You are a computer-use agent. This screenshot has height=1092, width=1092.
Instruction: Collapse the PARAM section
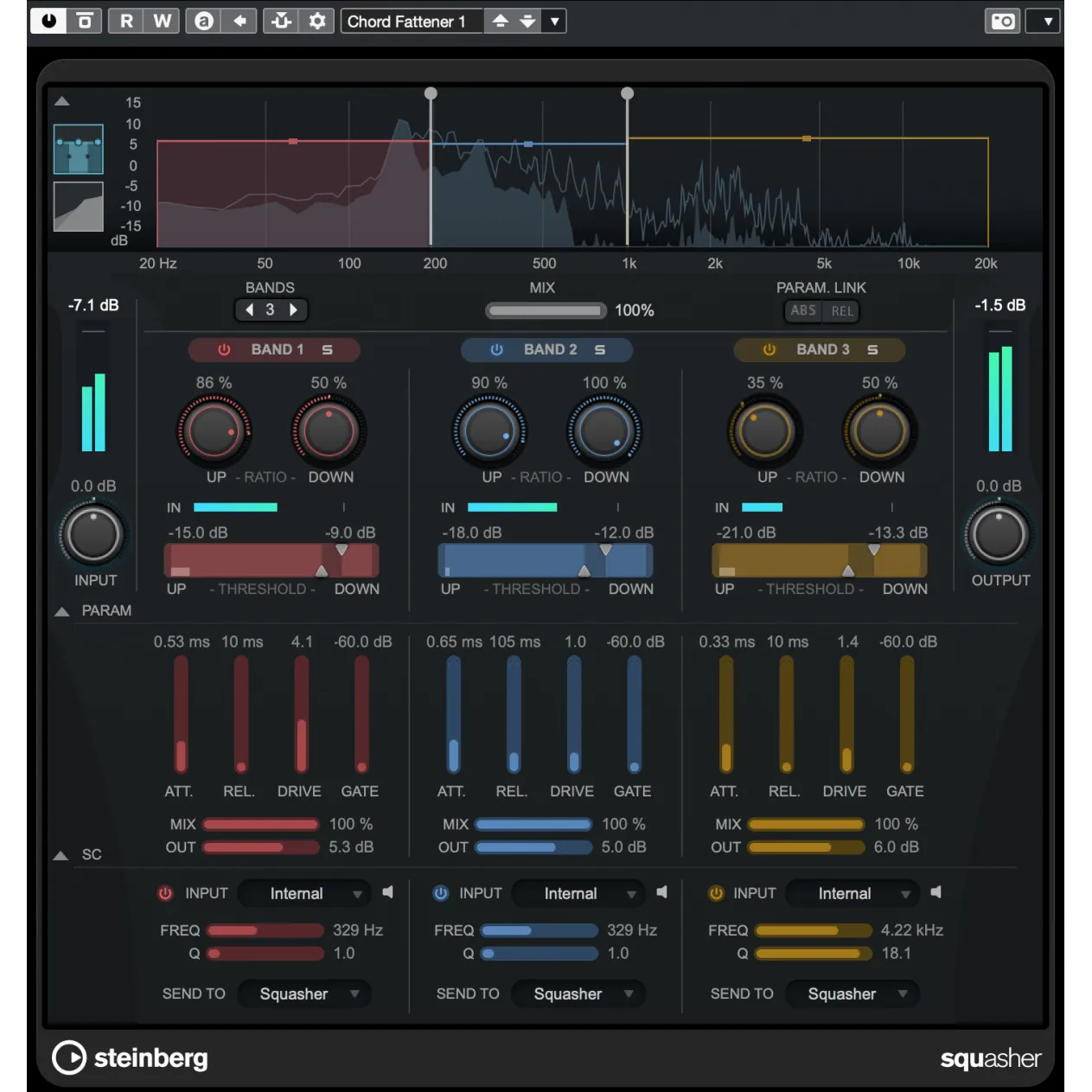point(62,611)
